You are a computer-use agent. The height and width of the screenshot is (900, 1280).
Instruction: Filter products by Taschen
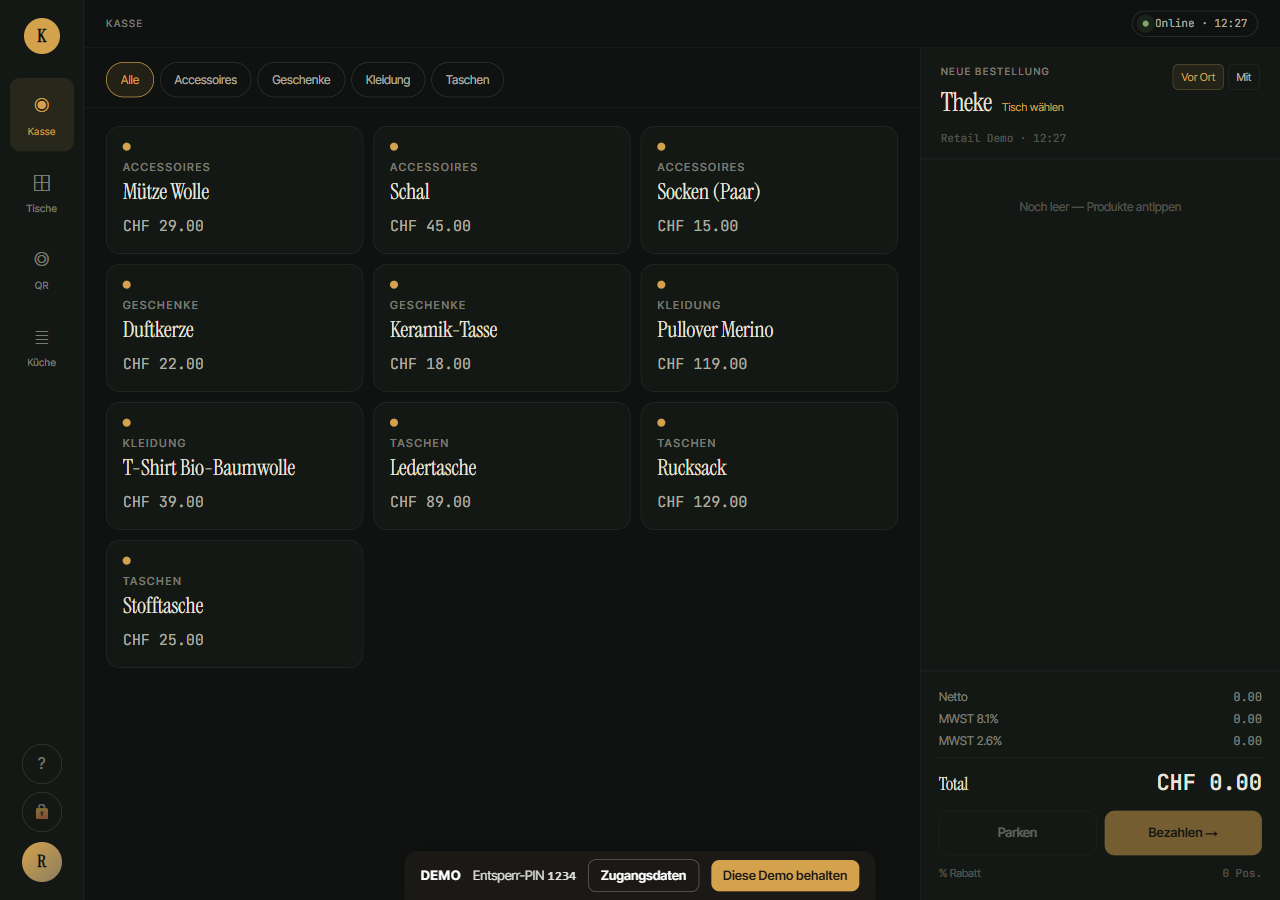467,80
